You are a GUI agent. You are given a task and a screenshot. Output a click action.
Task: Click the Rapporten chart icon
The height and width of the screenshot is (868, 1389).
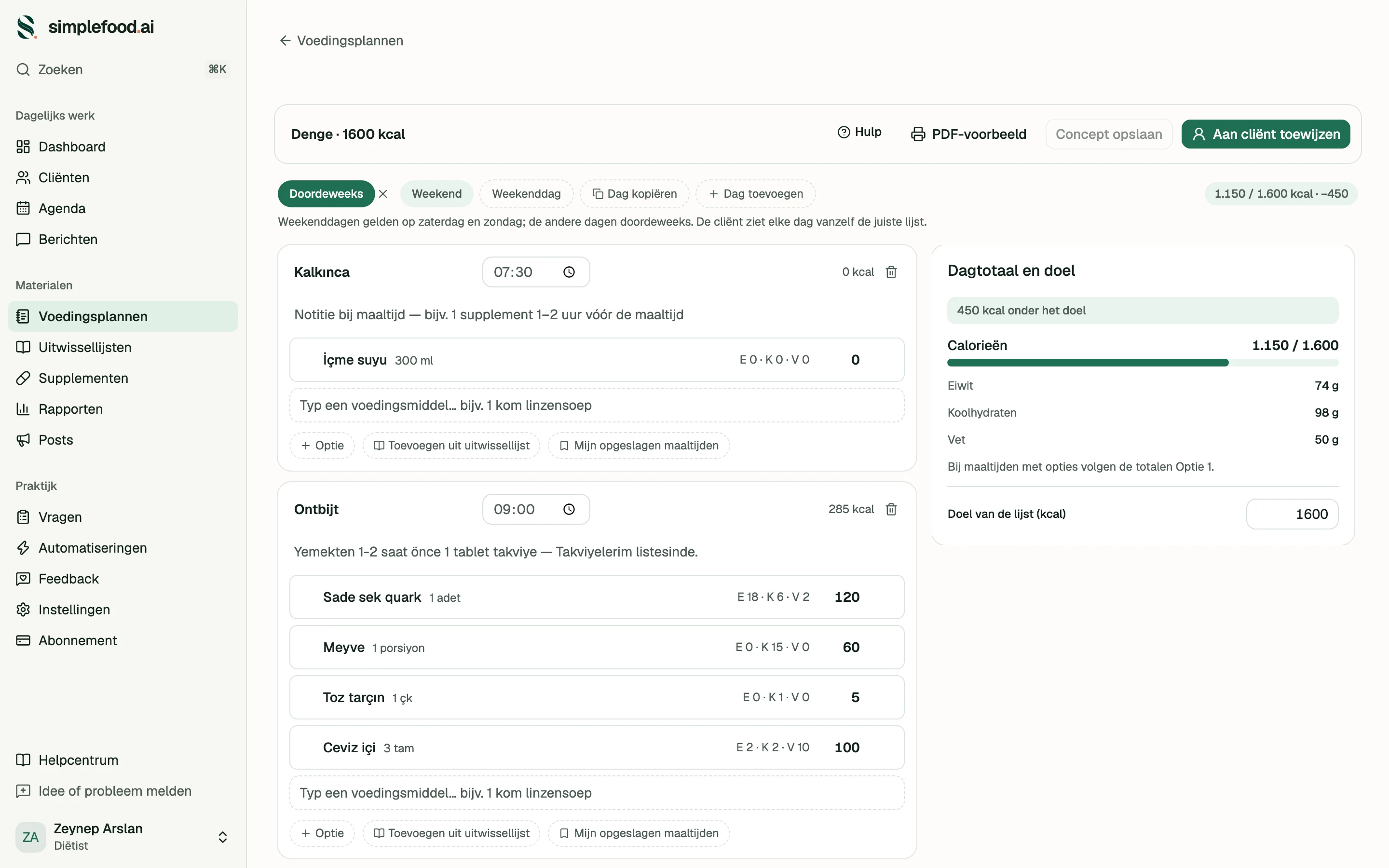click(23, 409)
